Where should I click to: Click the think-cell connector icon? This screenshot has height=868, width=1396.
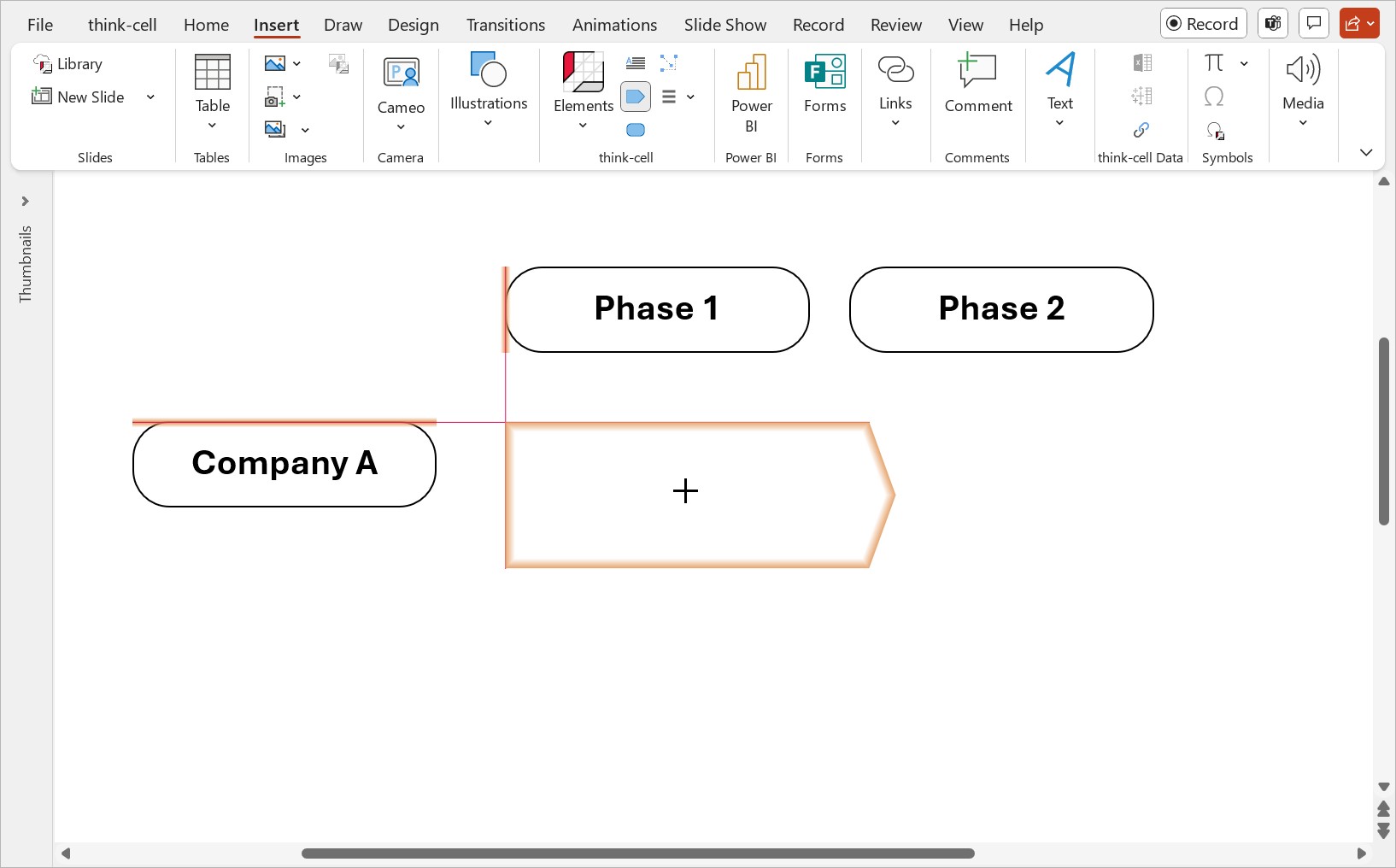point(669,63)
